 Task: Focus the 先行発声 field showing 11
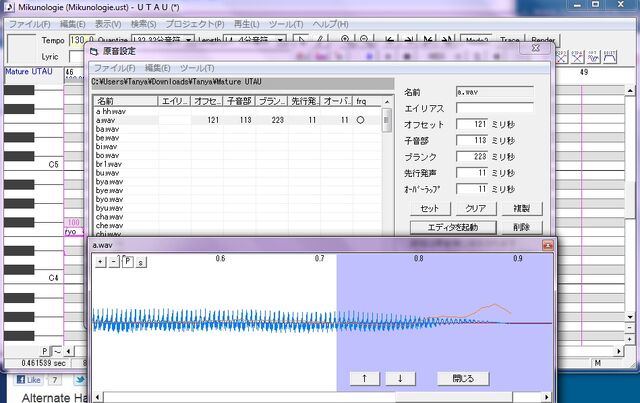tap(472, 173)
